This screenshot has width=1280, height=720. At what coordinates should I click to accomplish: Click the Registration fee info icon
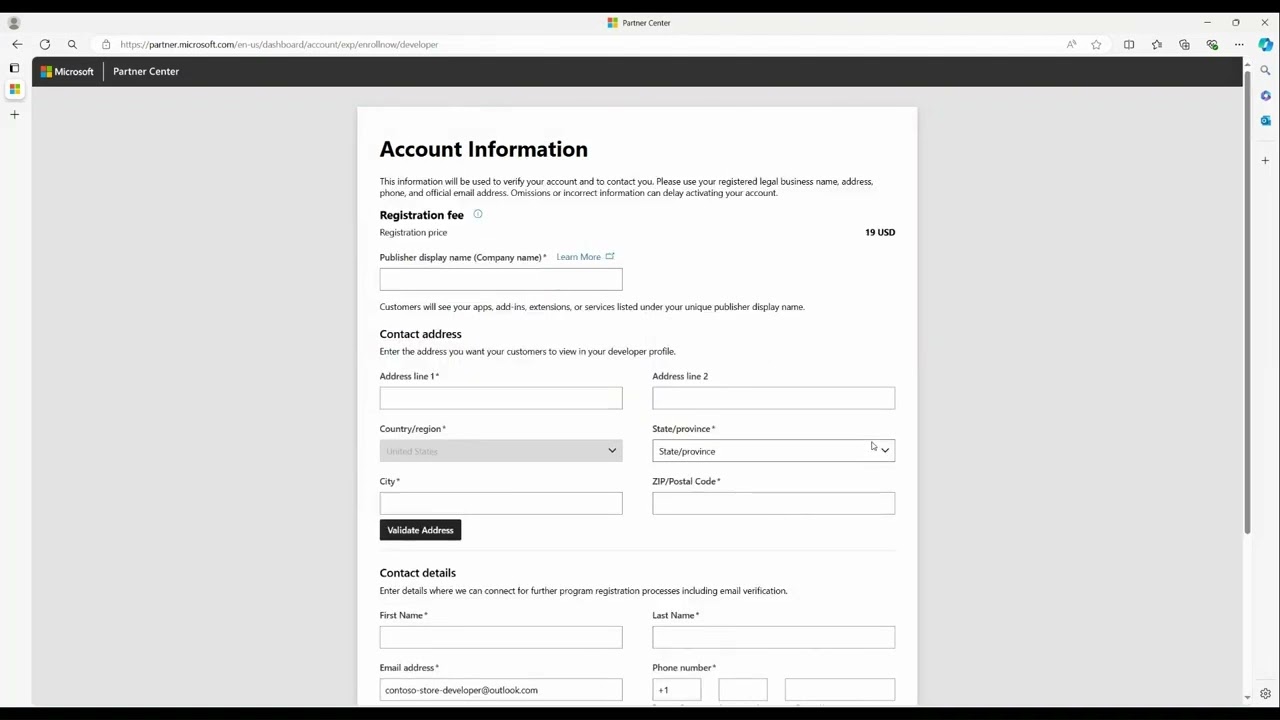(478, 214)
